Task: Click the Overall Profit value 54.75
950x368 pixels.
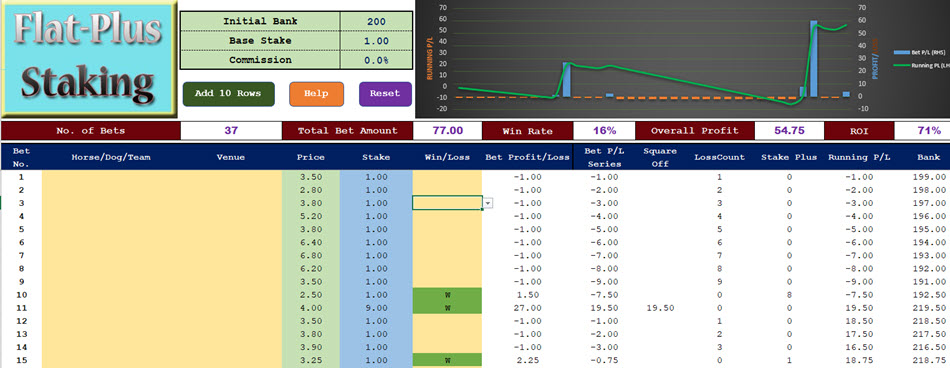Action: (789, 130)
